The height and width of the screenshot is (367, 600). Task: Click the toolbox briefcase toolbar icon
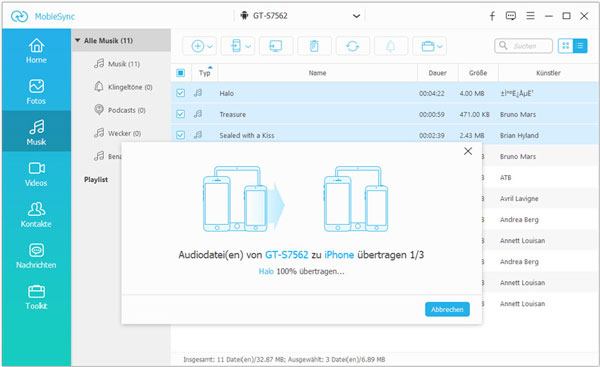(427, 46)
